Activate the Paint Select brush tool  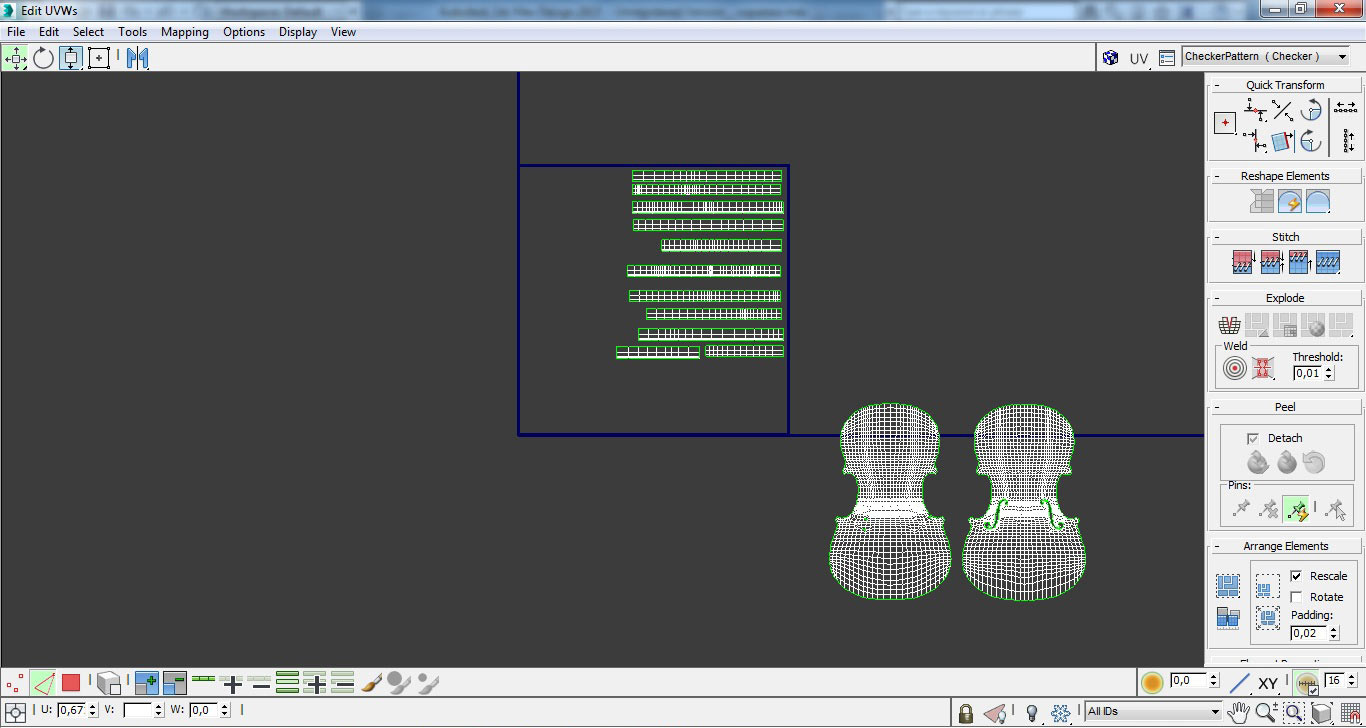pos(371,683)
